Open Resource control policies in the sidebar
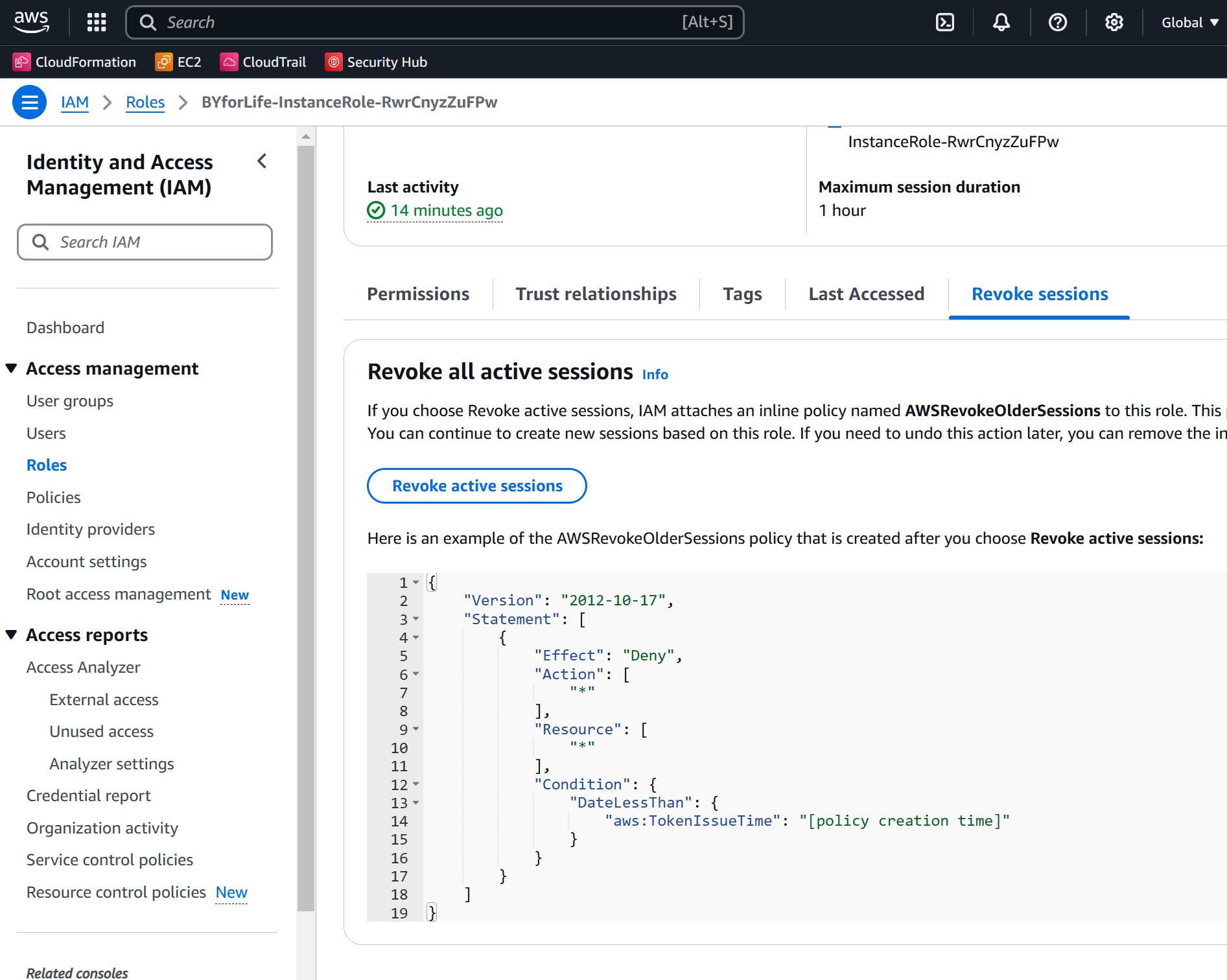Viewport: 1227px width, 980px height. (117, 892)
